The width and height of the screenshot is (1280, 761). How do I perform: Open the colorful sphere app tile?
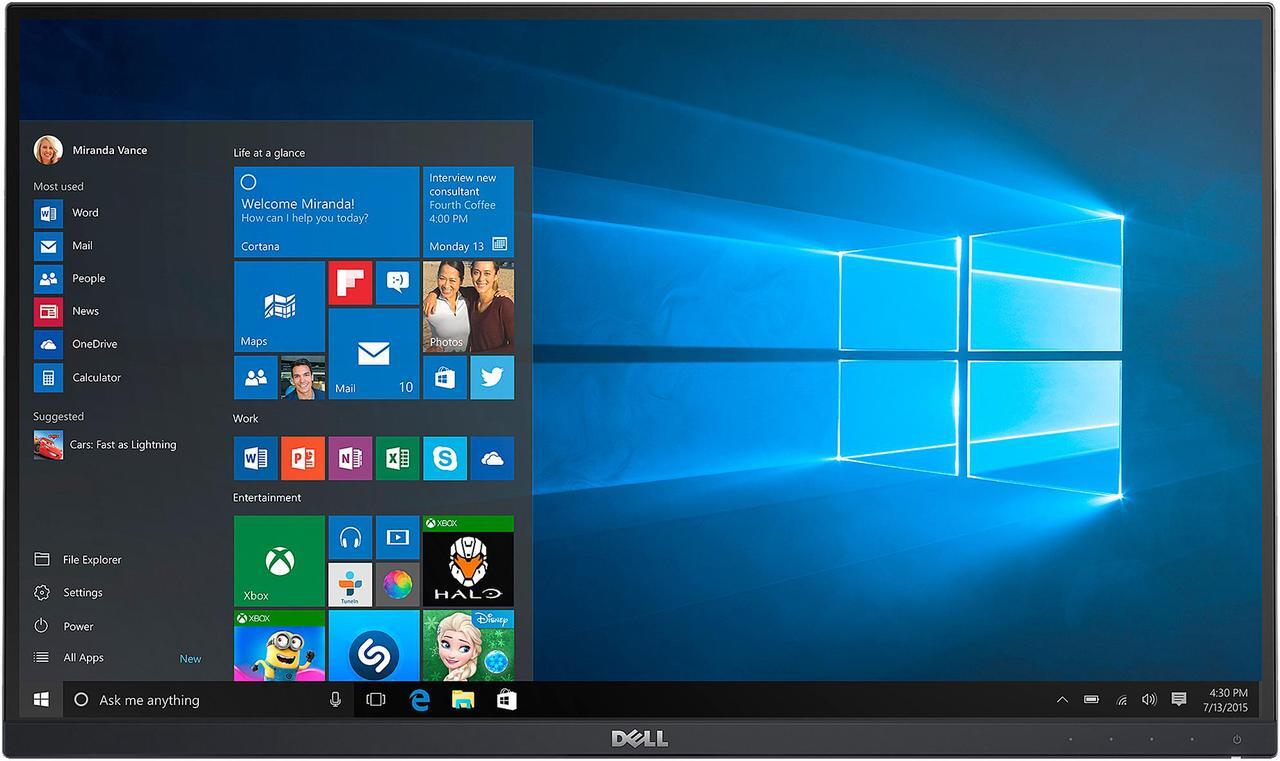point(397,585)
